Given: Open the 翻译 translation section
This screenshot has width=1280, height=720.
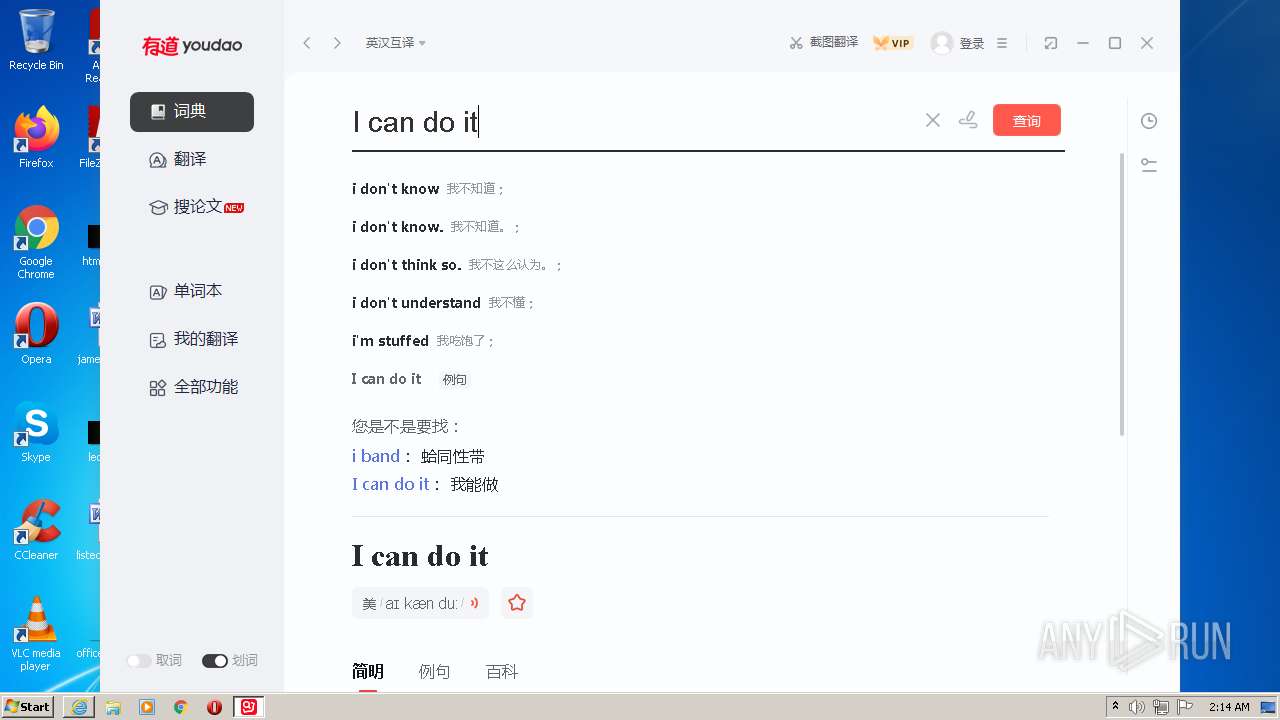Looking at the screenshot, I should click(178, 160).
